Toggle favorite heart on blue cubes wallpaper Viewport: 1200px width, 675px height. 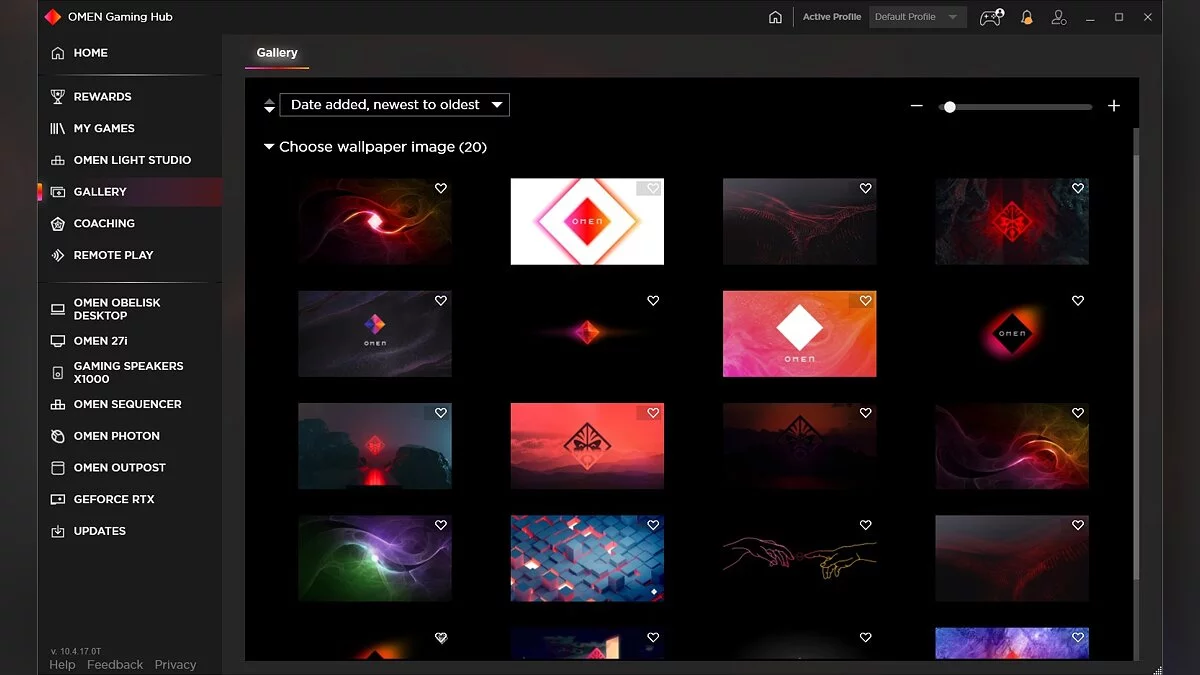tap(653, 525)
